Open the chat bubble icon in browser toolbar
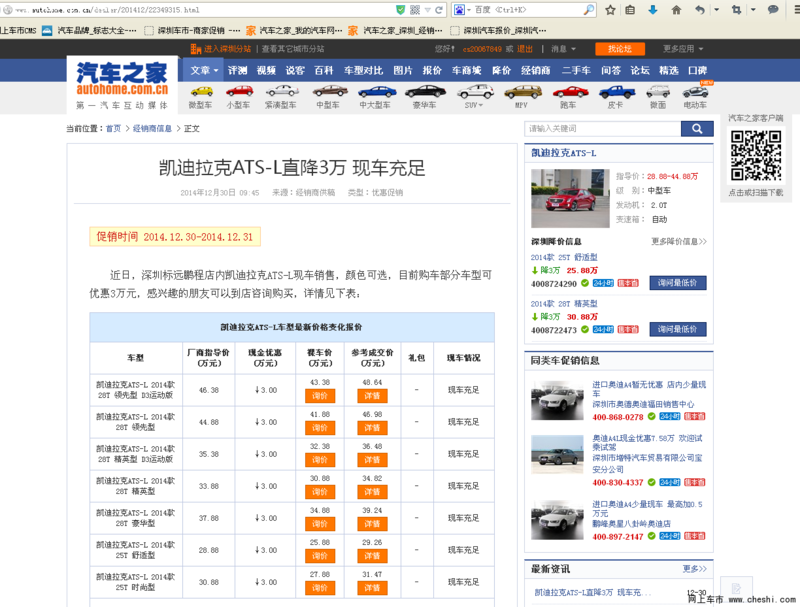Viewport: 800px width, 607px height. pos(773,10)
